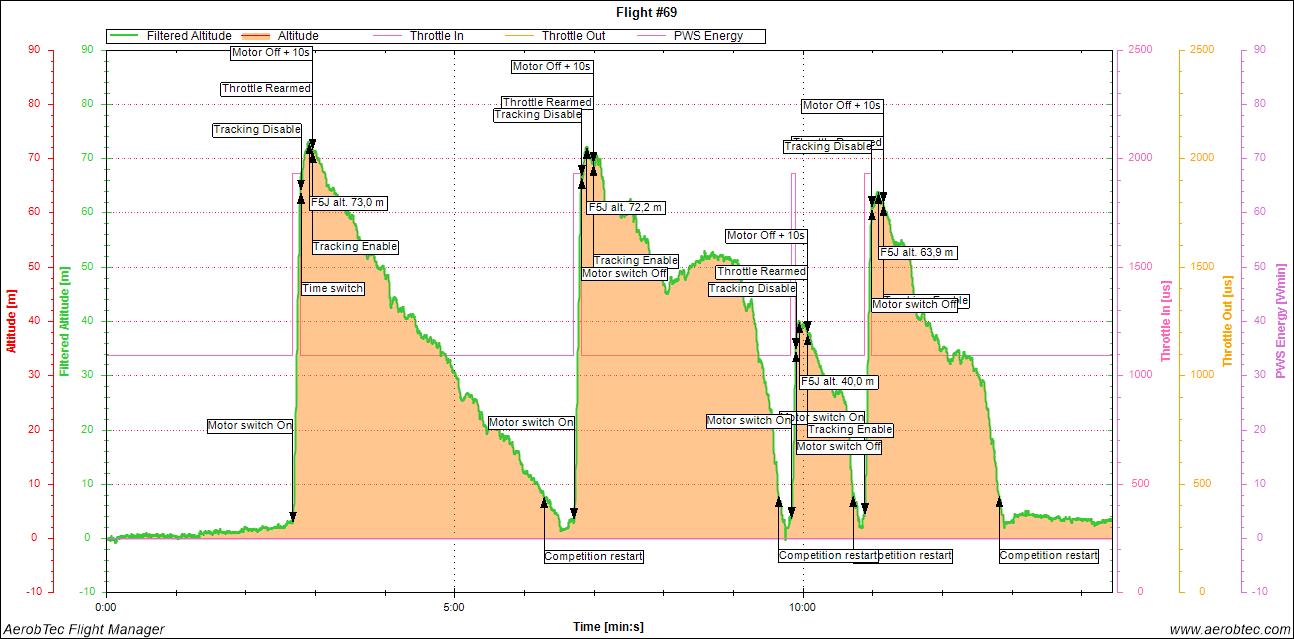
Task: Select the Throttle Out legend label
Action: click(573, 36)
